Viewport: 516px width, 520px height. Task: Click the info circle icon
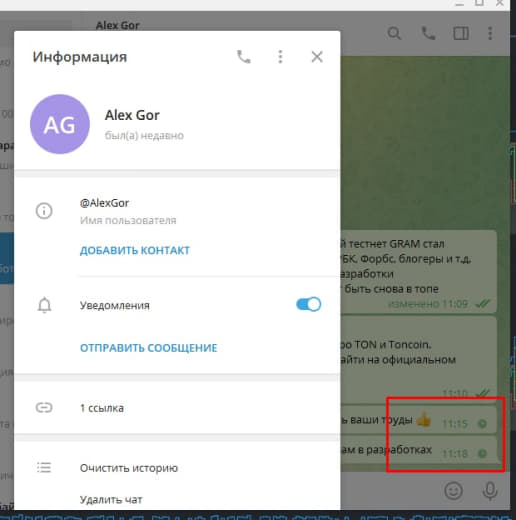click(44, 211)
